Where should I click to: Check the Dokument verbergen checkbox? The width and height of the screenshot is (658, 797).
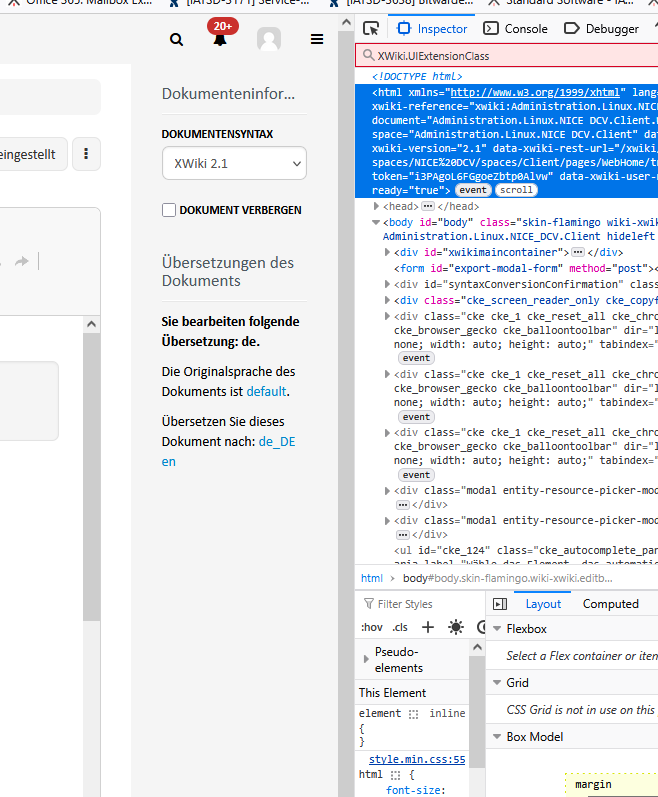coord(169,210)
